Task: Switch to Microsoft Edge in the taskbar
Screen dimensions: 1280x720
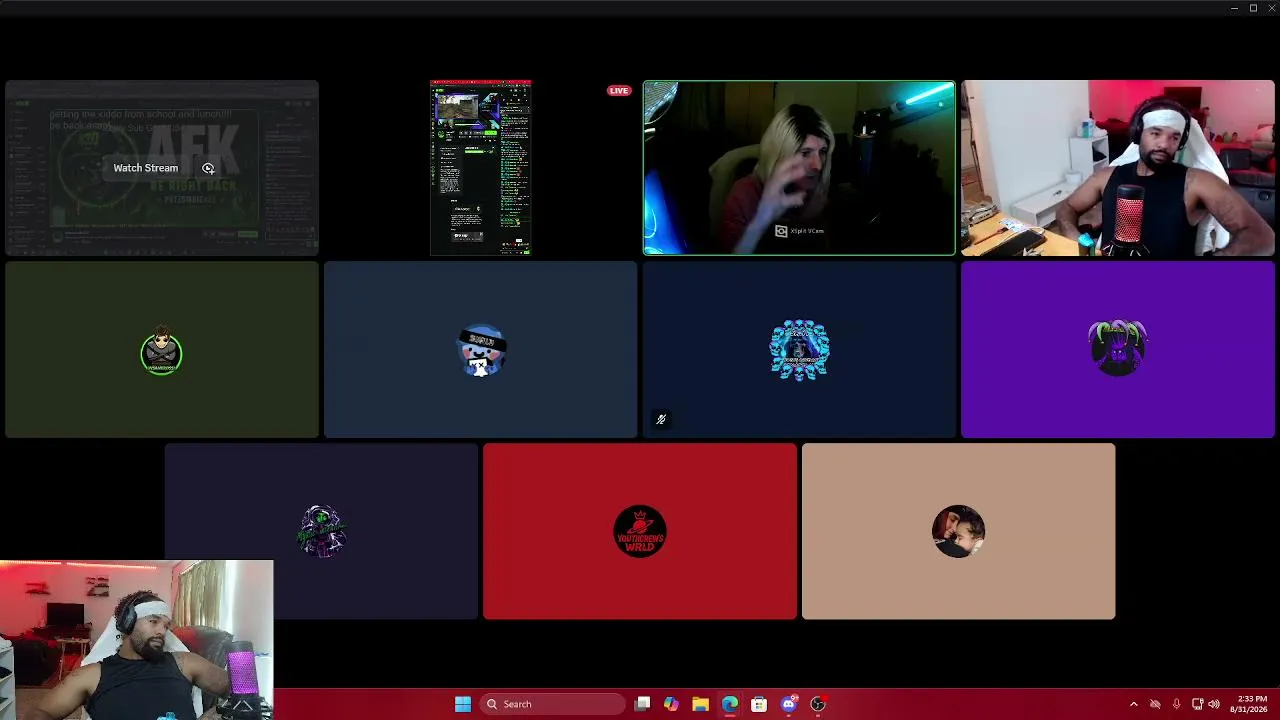Action: 730,704
